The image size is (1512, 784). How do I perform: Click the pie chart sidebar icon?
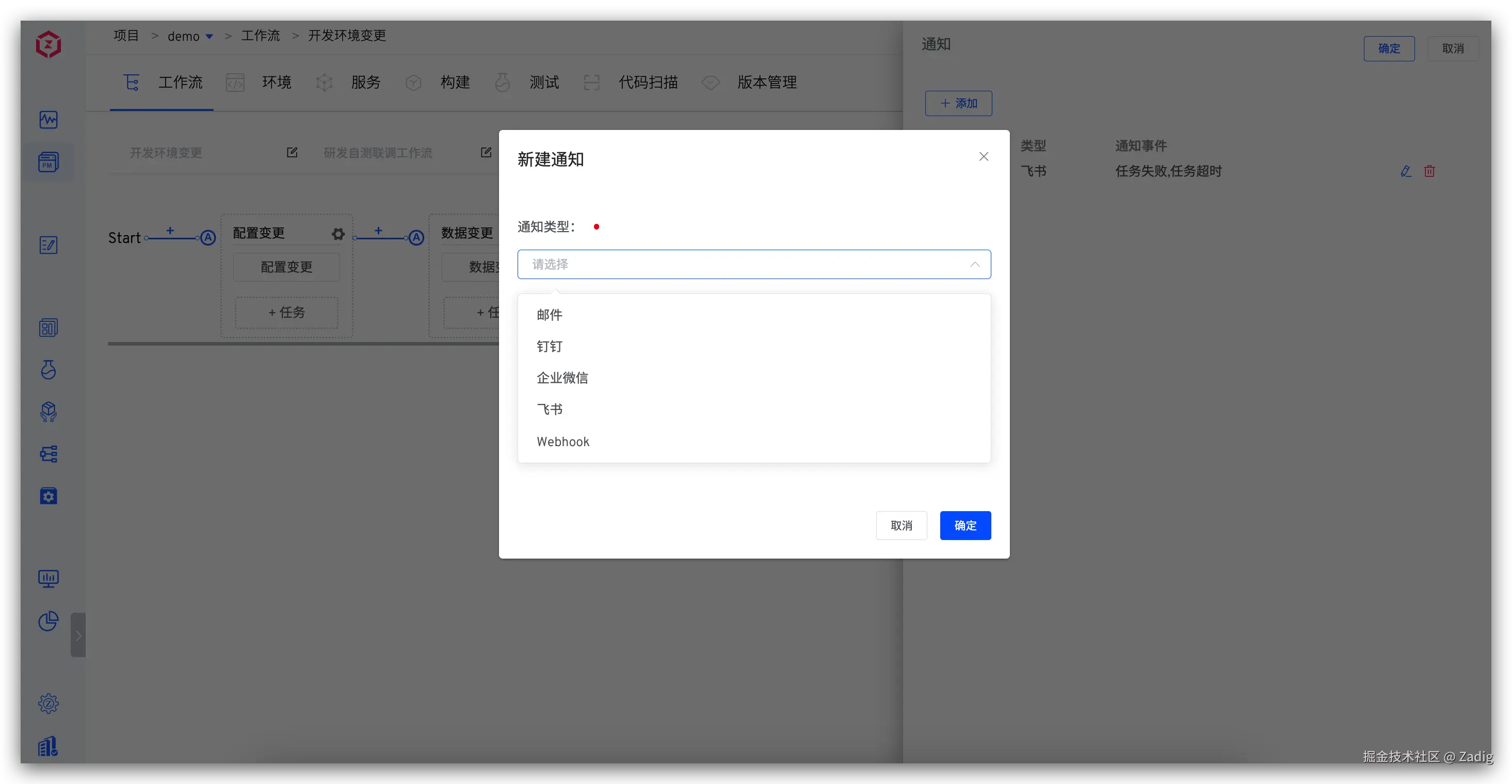[x=48, y=621]
